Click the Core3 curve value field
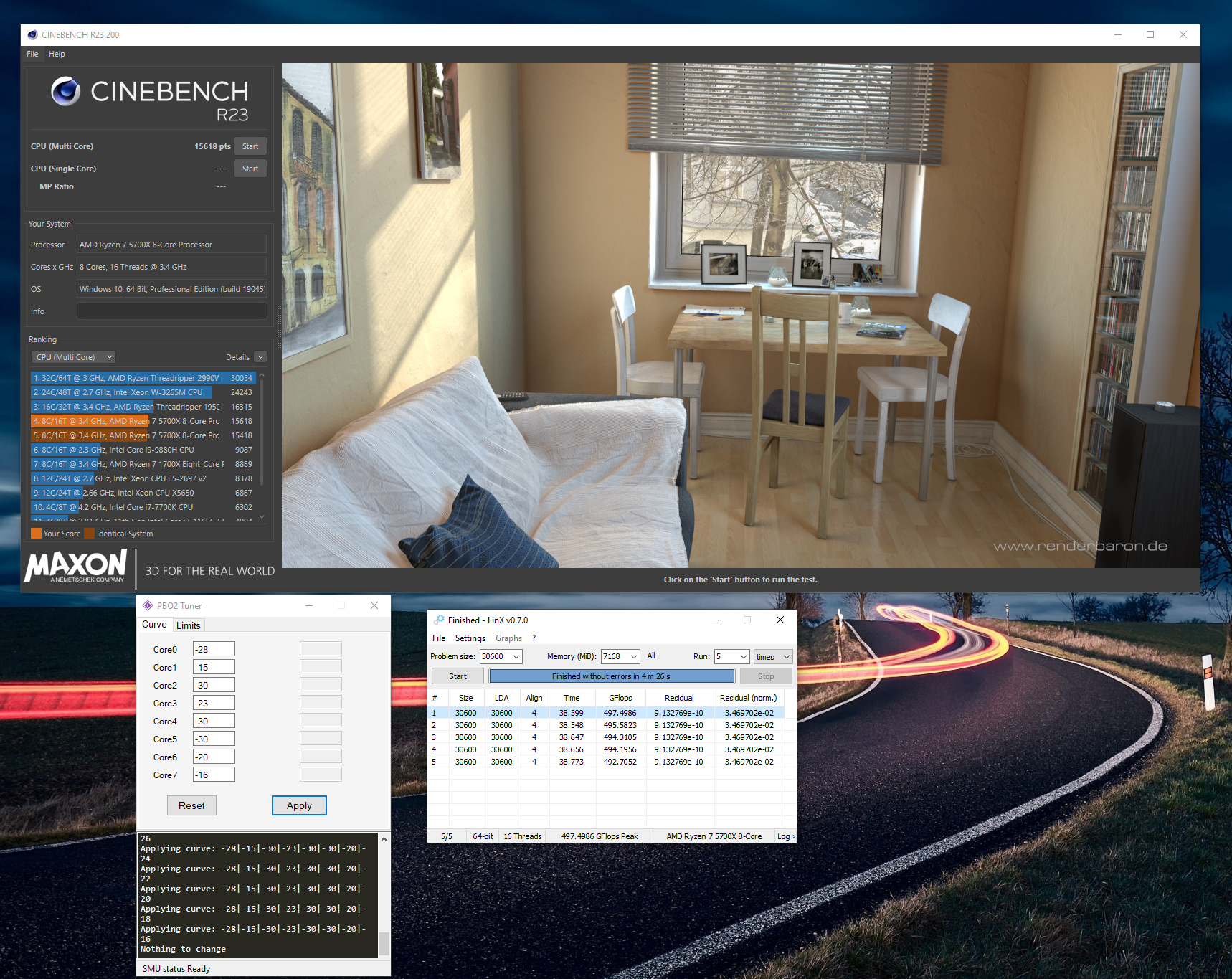Screen dimensions: 1232x979 tap(214, 703)
